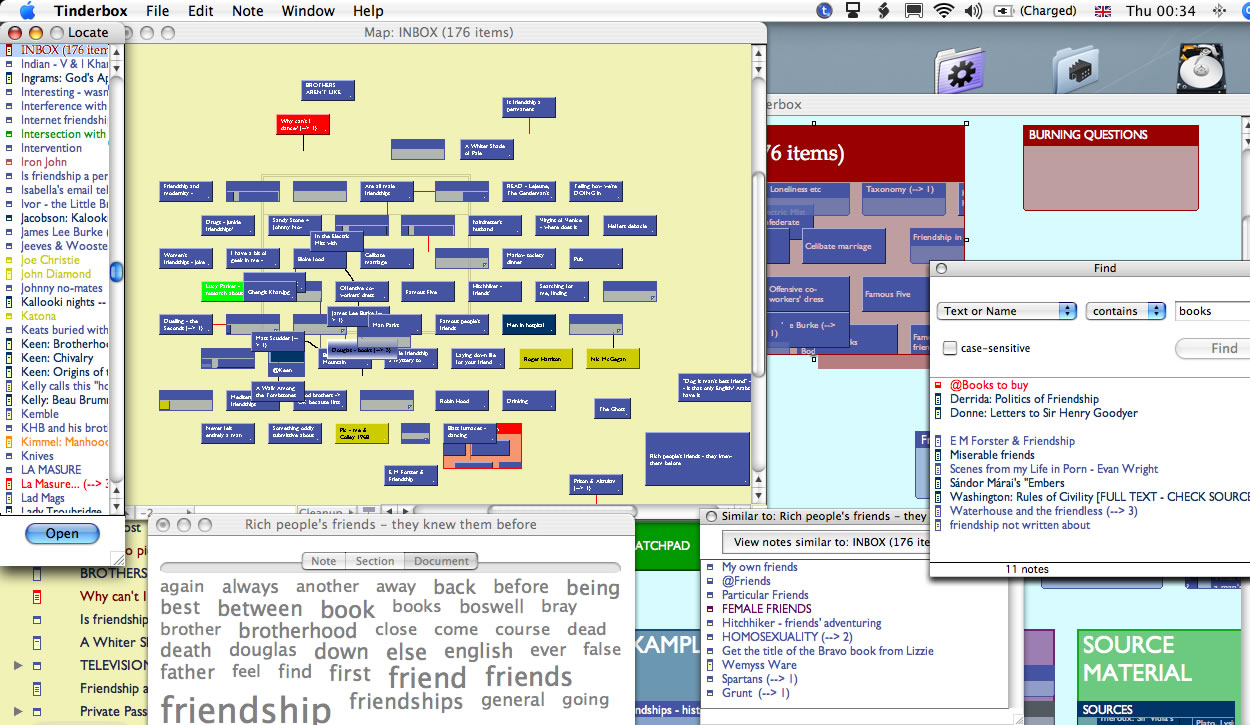Image resolution: width=1250 pixels, height=725 pixels.
Task: Click the note icon beside 'Joe Christie' in Locate
Action: [x=10, y=260]
